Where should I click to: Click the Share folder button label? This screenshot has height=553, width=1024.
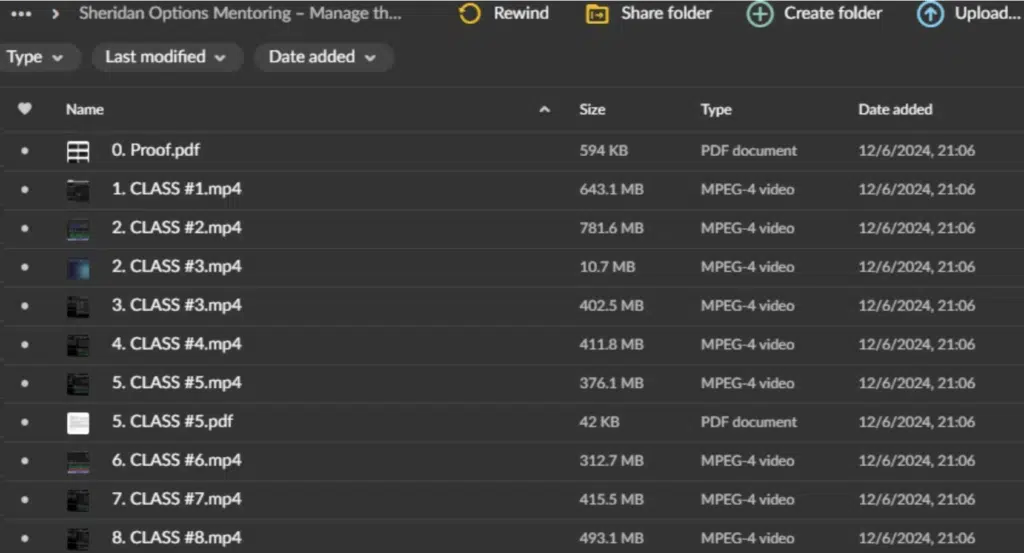(666, 13)
